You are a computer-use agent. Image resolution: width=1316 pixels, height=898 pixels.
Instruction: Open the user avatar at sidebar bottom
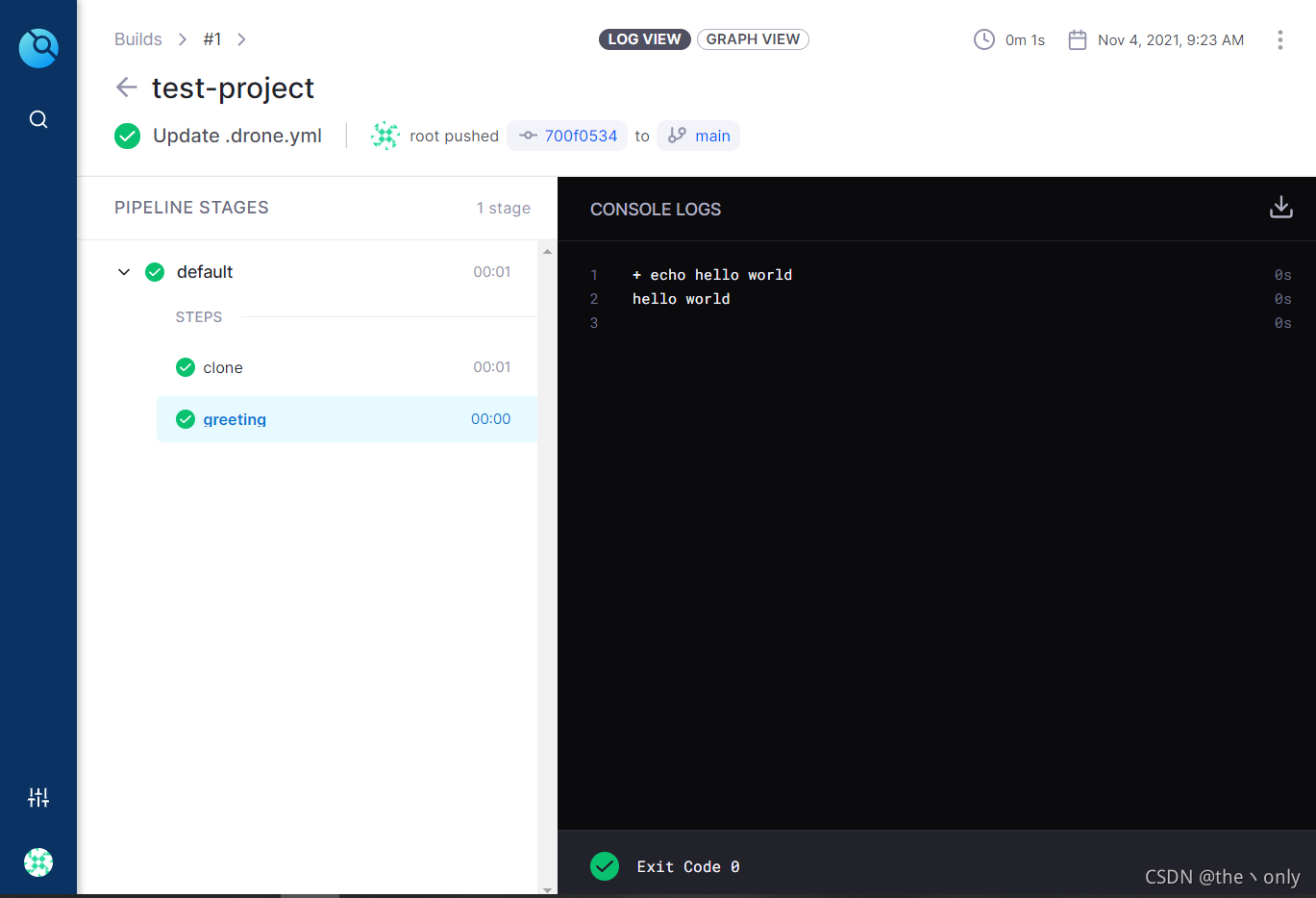click(x=38, y=862)
